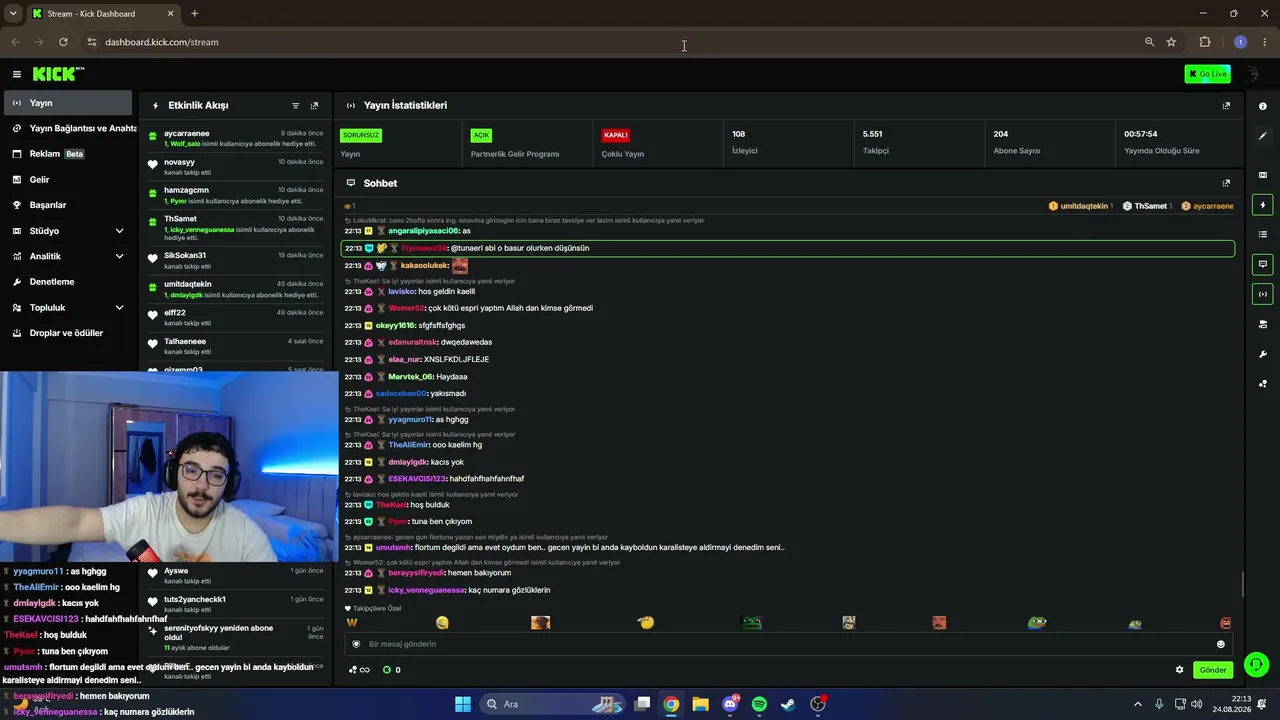Open Chrome three-dot menu
This screenshot has width=1280, height=720.
click(1265, 42)
